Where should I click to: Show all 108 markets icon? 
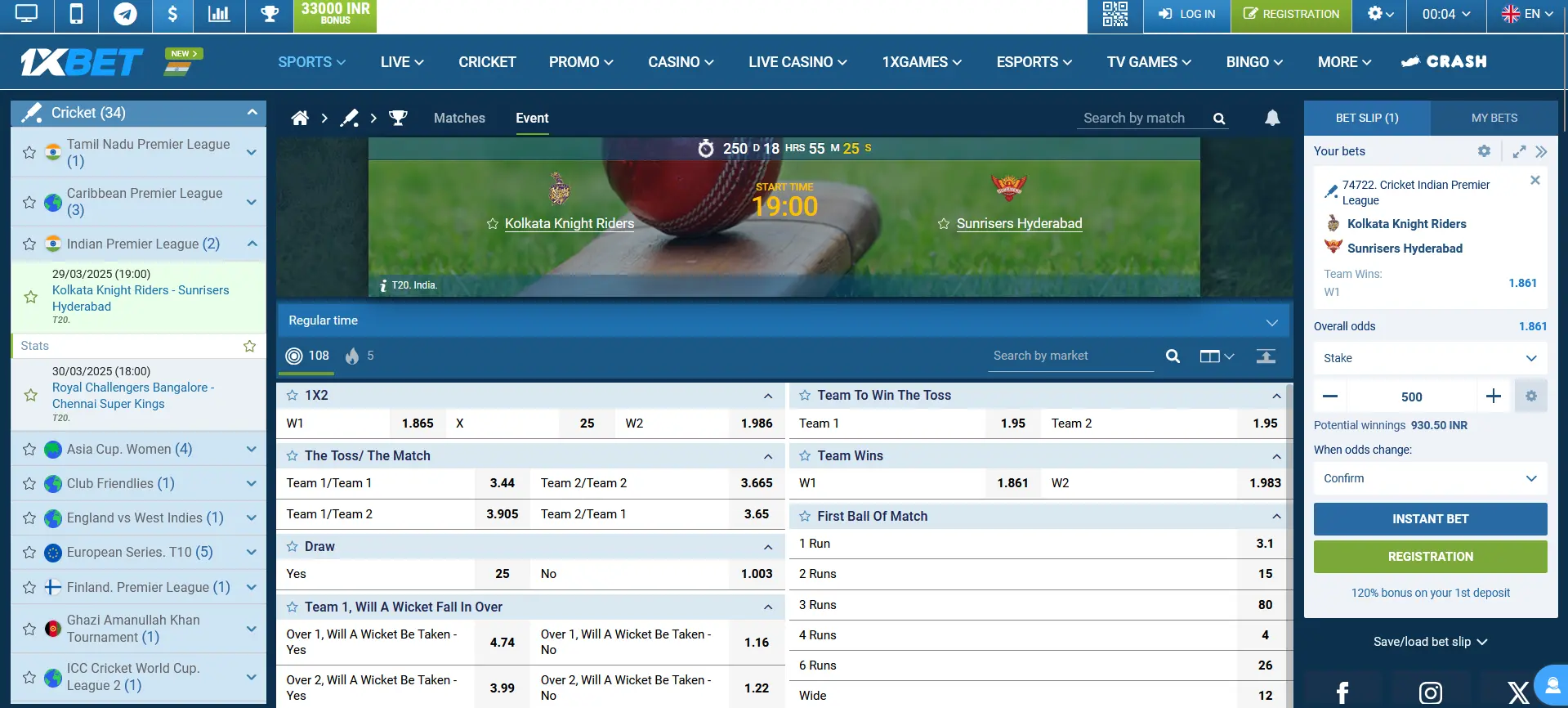click(x=294, y=356)
